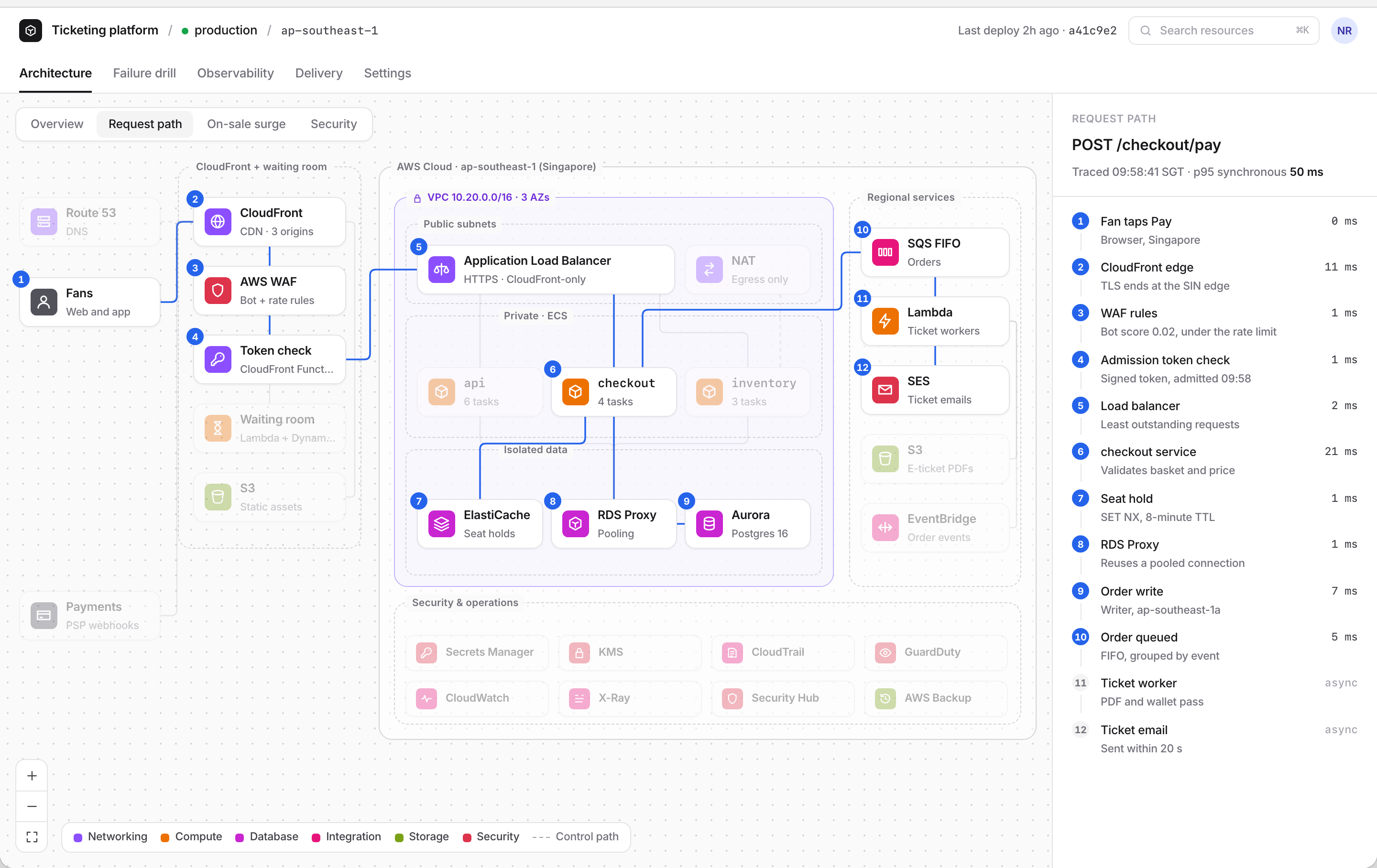
Task: Open the Settings tab
Action: [387, 73]
